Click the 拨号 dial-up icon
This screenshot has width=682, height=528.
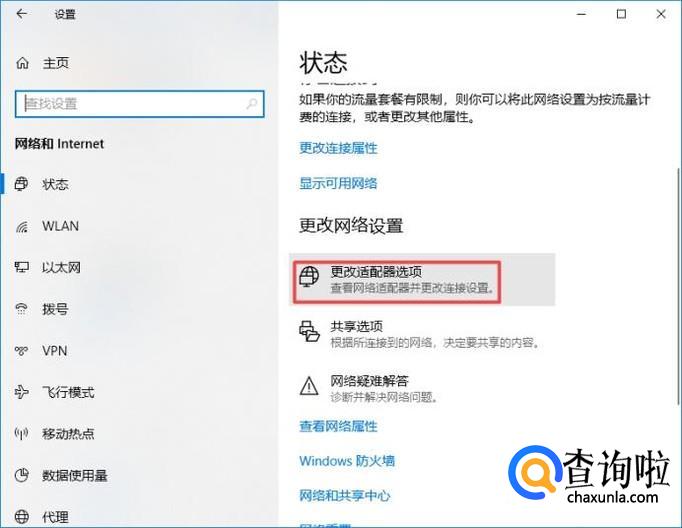[x=21, y=309]
